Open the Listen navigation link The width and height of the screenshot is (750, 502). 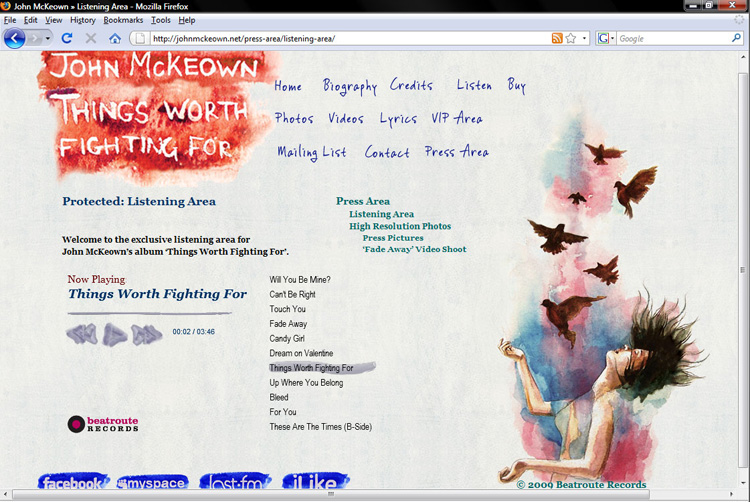[x=474, y=85]
